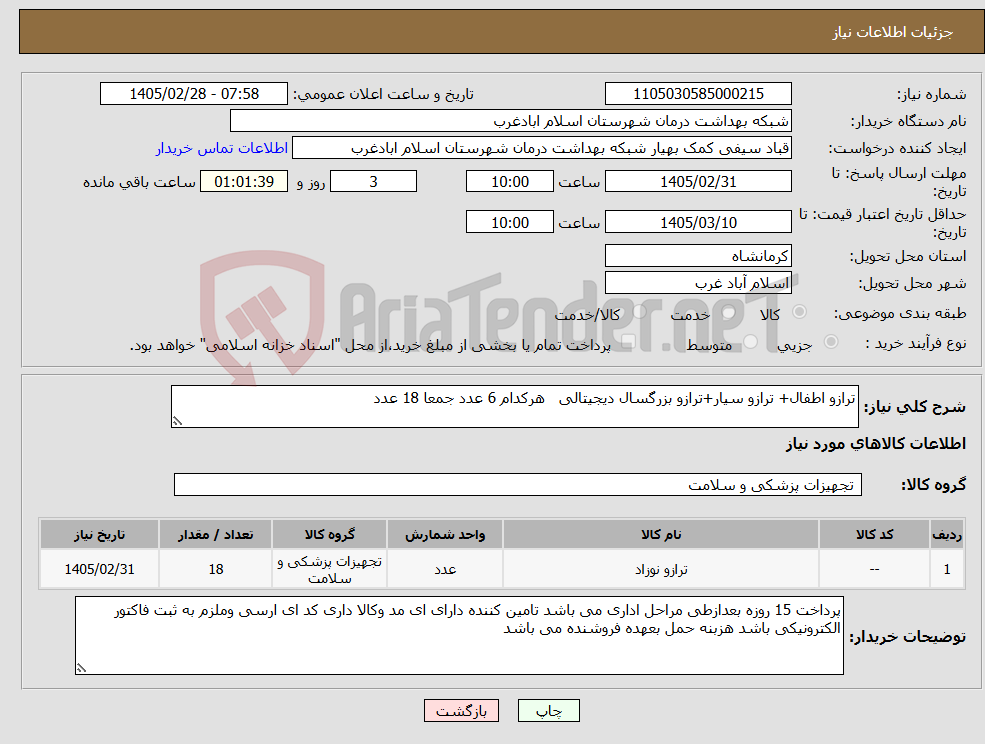Click the goods group cell in table row
Image resolution: width=985 pixels, height=744 pixels.
coord(330,569)
